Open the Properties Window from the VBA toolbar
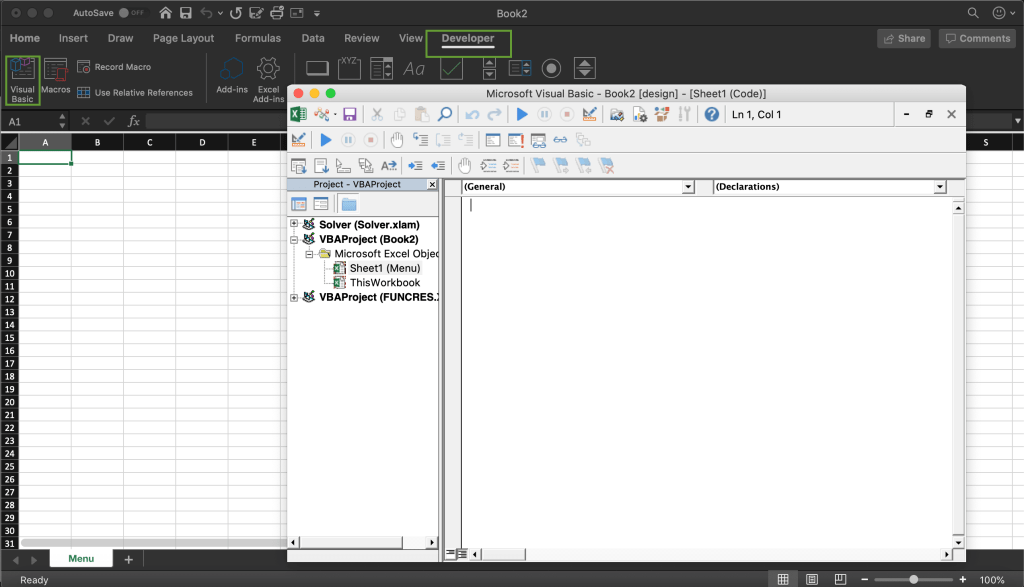The width and height of the screenshot is (1024, 587). pyautogui.click(x=639, y=113)
